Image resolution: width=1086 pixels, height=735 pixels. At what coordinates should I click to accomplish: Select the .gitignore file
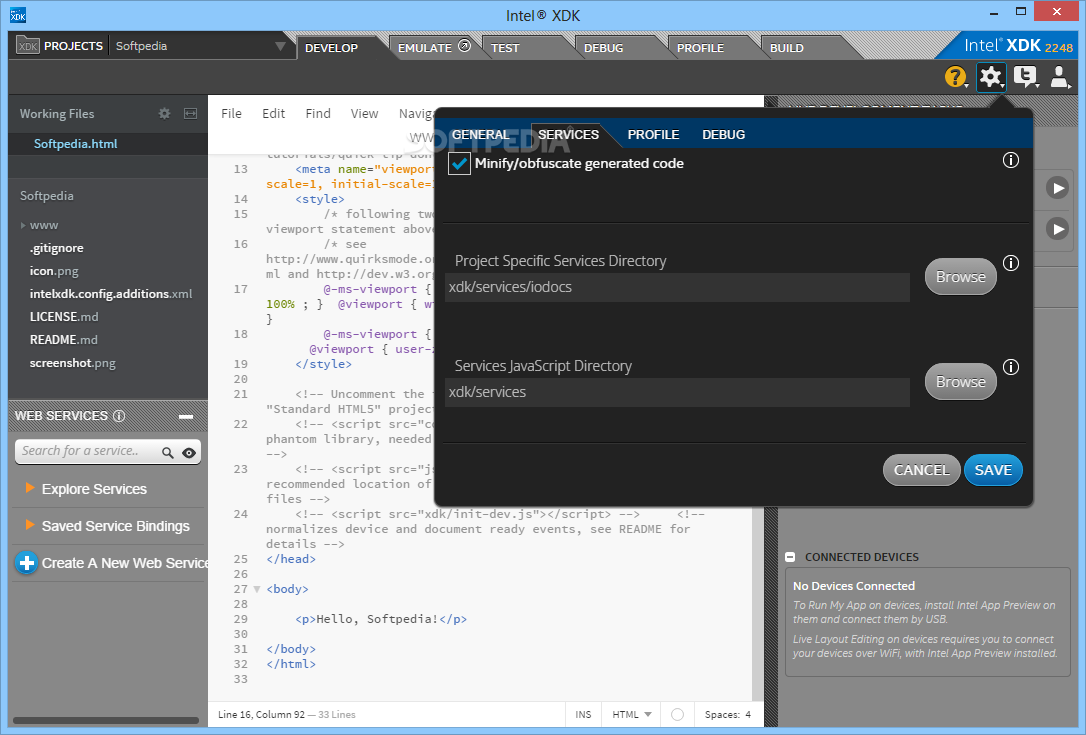(57, 248)
